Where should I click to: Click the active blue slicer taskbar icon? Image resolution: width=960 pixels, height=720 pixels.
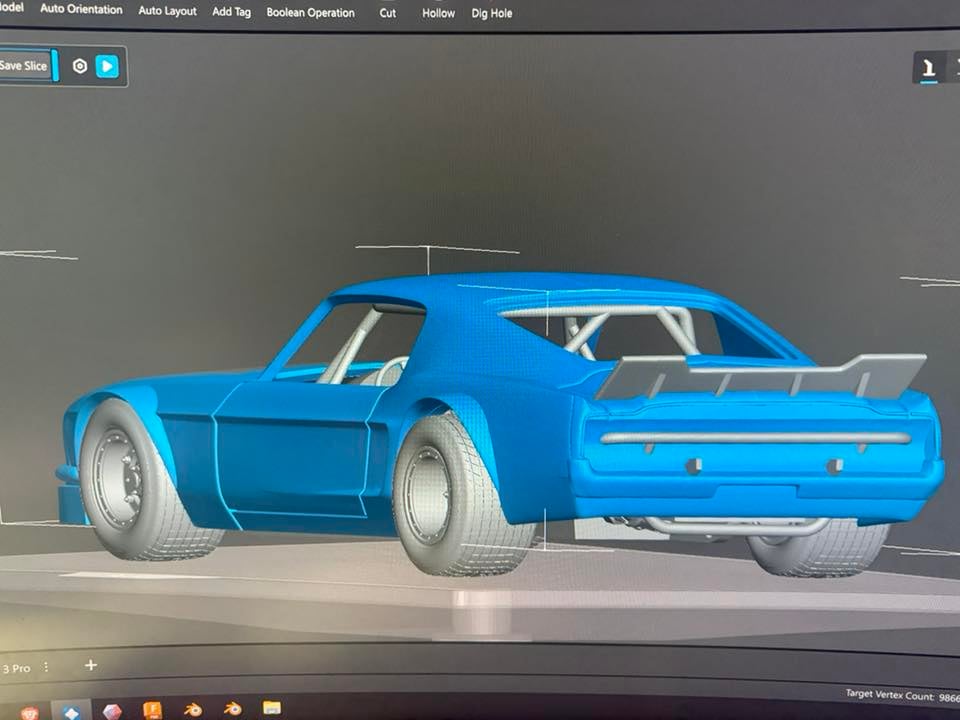click(x=71, y=711)
